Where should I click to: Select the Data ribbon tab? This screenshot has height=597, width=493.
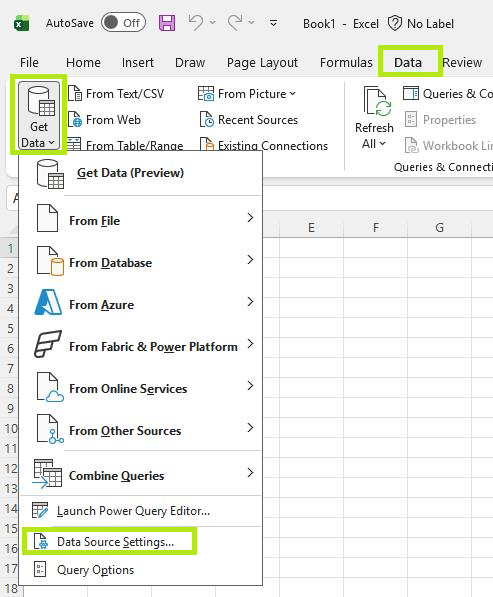point(408,62)
